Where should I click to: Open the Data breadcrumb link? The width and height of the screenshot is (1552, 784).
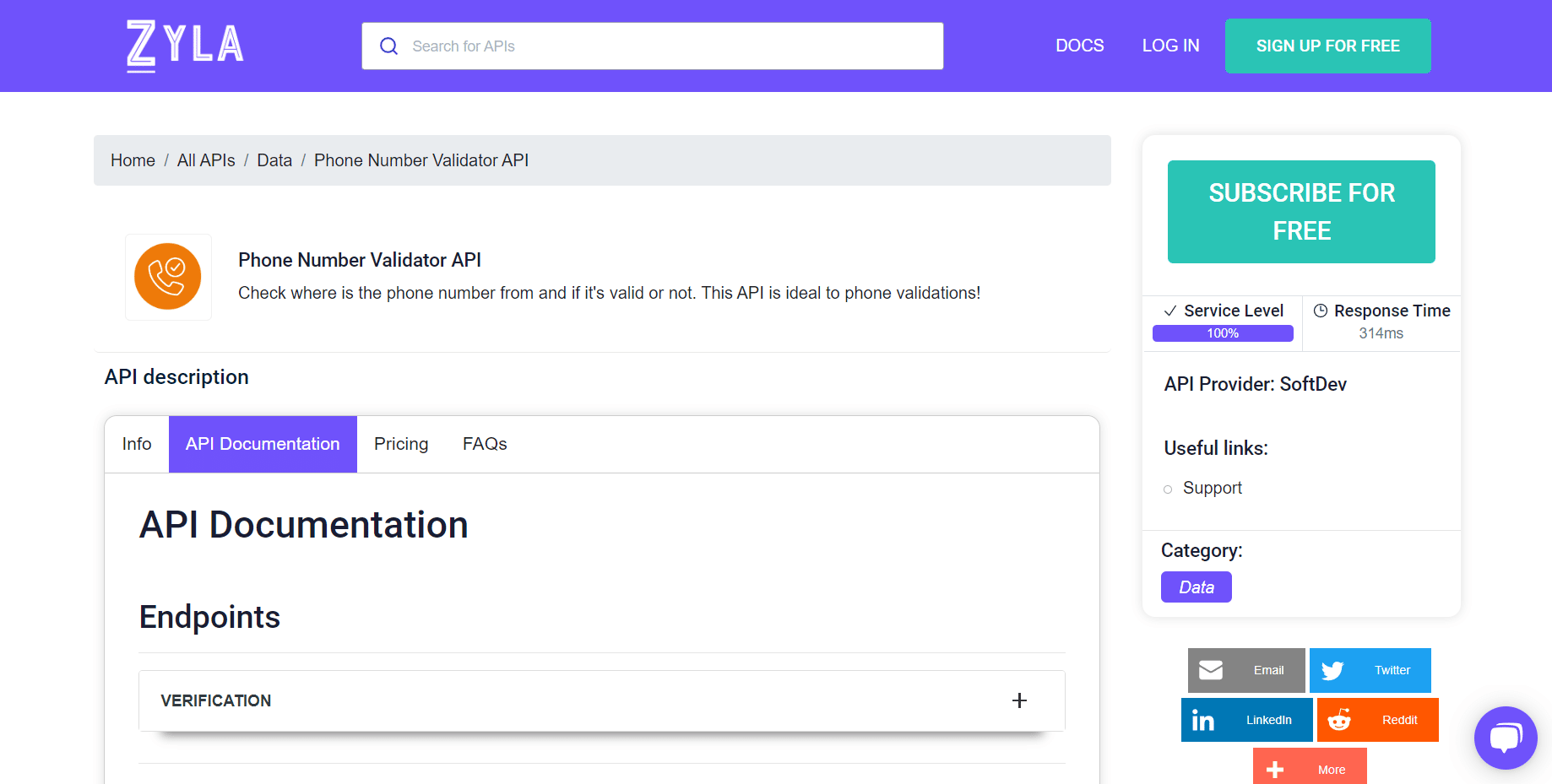pos(274,160)
